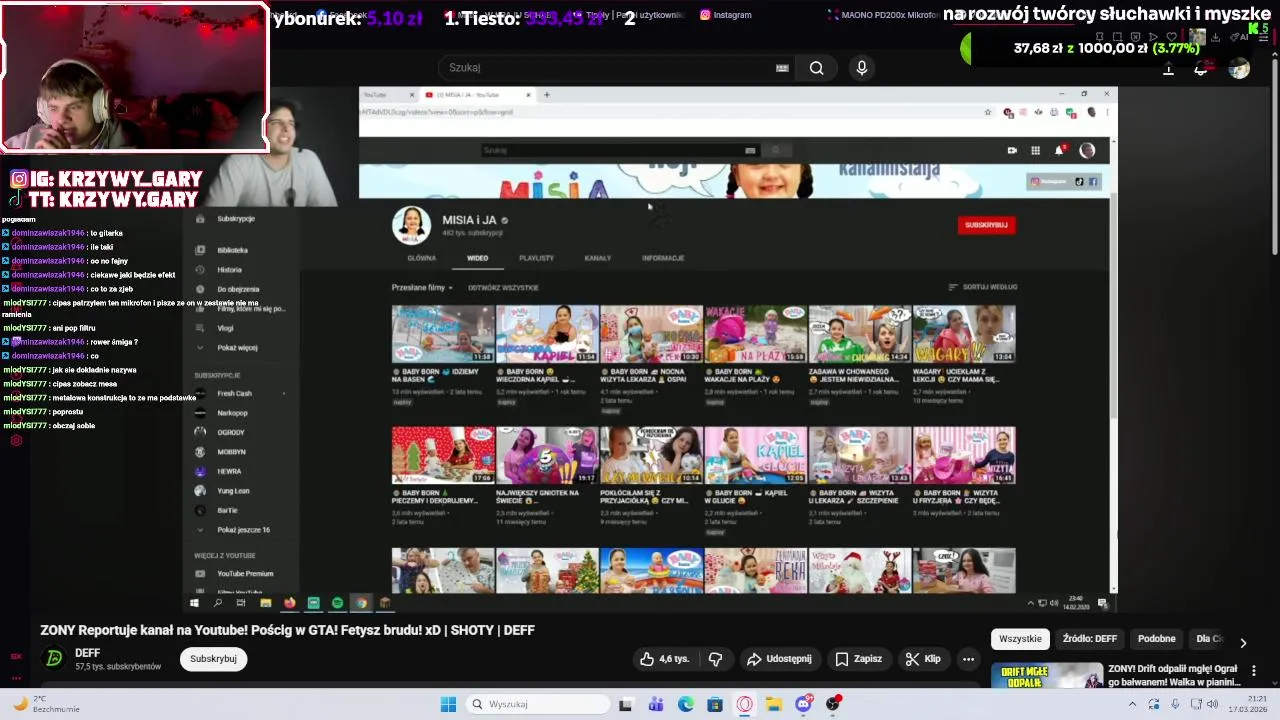1280x720 pixels.
Task: Select the Podobne filter chip
Action: [x=1157, y=638]
